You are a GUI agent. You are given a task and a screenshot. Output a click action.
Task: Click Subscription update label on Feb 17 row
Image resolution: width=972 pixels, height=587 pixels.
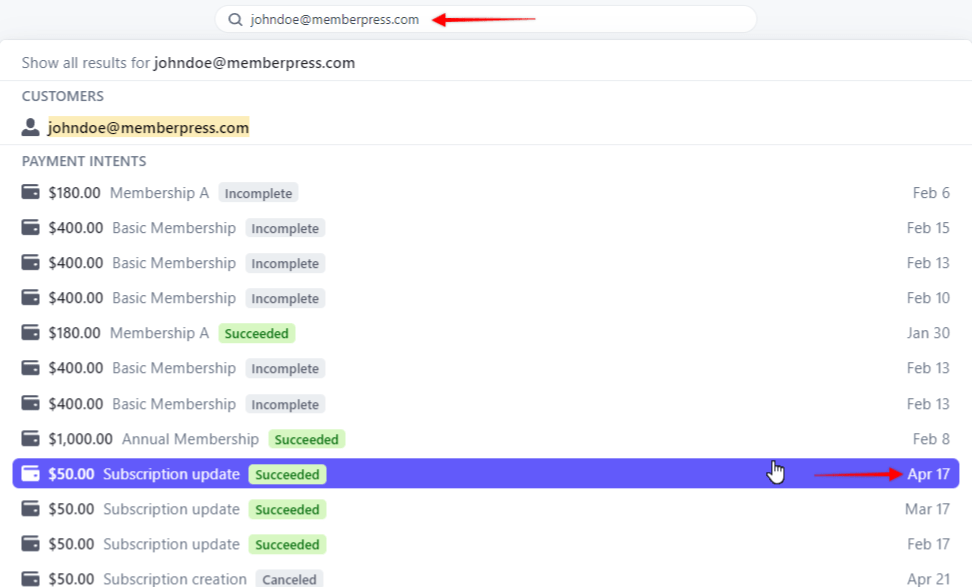(172, 544)
